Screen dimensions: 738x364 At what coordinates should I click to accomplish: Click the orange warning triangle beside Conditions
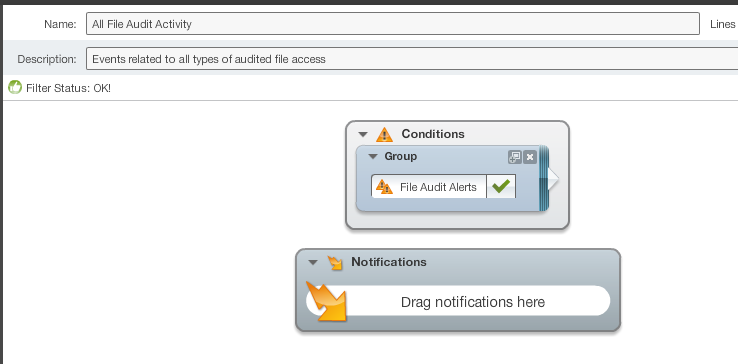pyautogui.click(x=384, y=135)
